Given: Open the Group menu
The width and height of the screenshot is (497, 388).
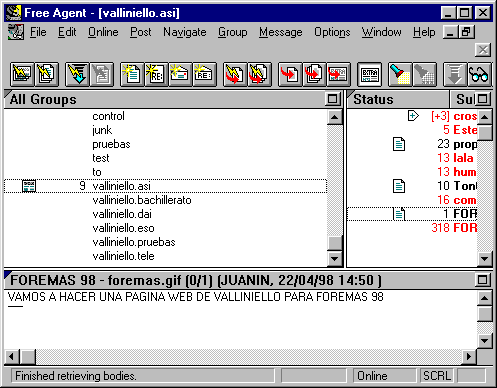Looking at the screenshot, I should (x=233, y=32).
